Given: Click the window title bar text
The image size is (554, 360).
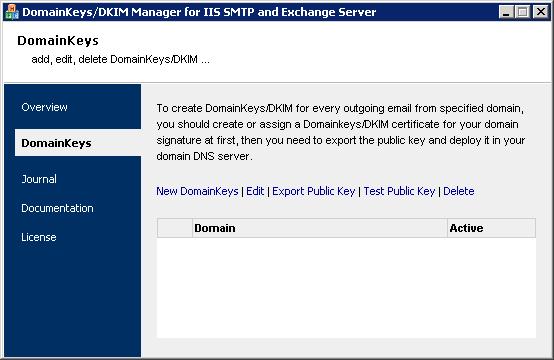Looking at the screenshot, I should point(199,12).
